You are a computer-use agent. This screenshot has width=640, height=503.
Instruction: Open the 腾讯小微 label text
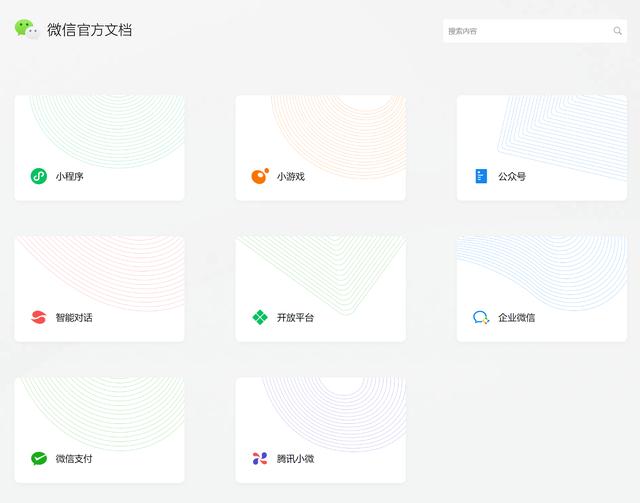coord(296,459)
